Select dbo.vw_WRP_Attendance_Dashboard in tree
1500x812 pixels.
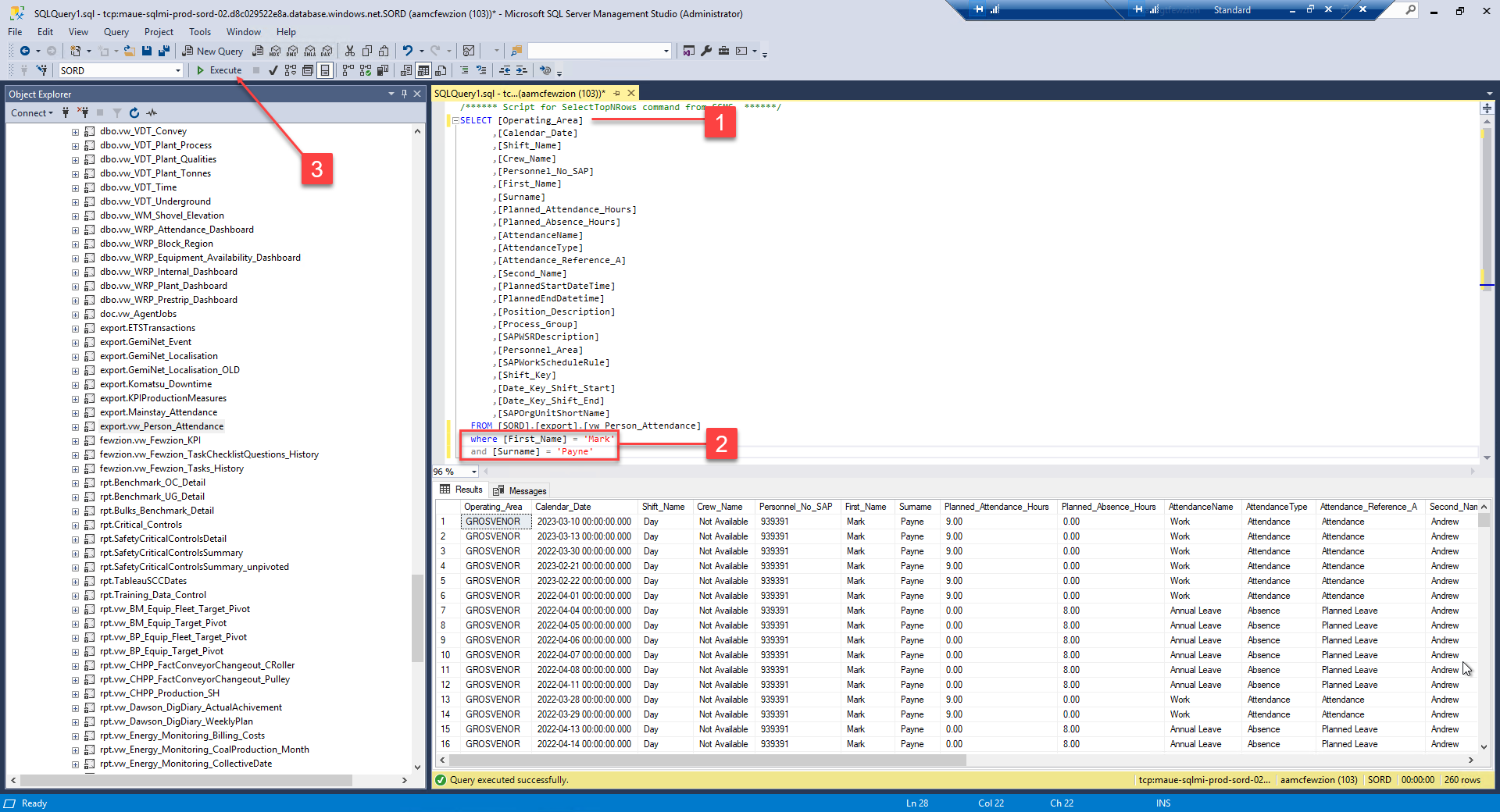177,230
